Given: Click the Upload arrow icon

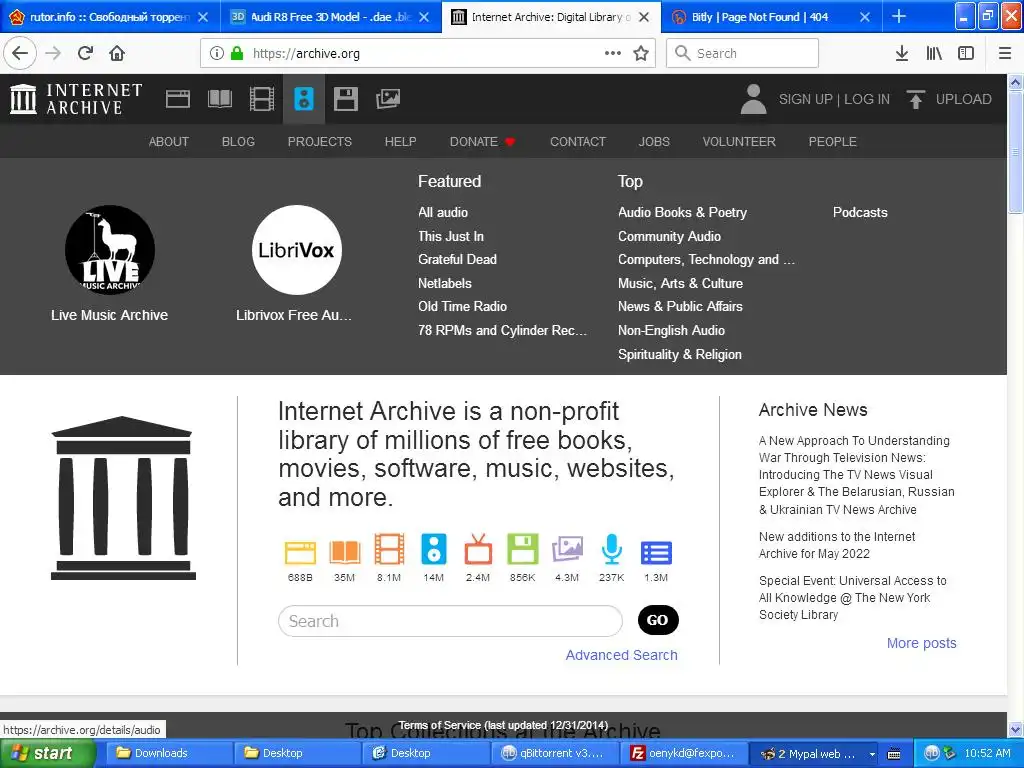Looking at the screenshot, I should pyautogui.click(x=916, y=99).
